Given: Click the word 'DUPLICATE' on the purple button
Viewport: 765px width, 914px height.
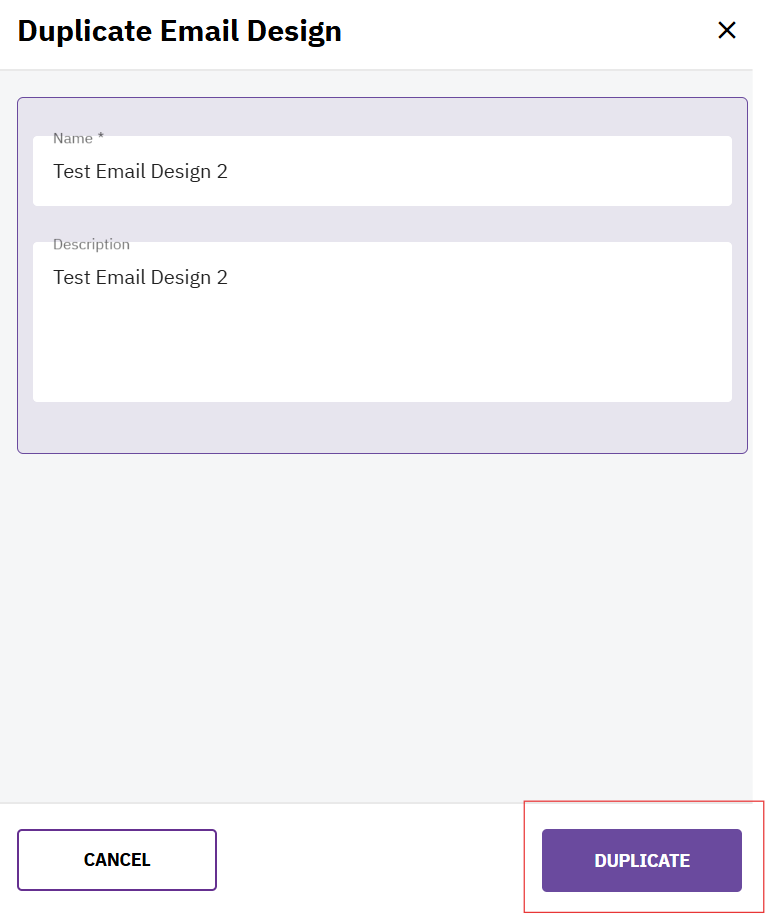Looking at the screenshot, I should 641,860.
